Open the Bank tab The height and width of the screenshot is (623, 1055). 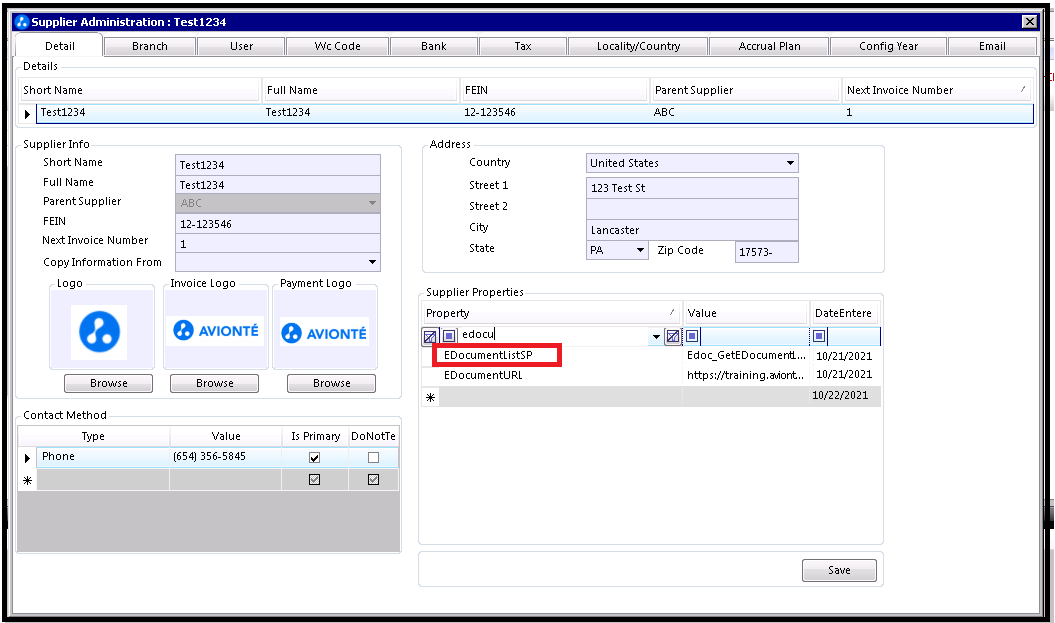tap(434, 46)
